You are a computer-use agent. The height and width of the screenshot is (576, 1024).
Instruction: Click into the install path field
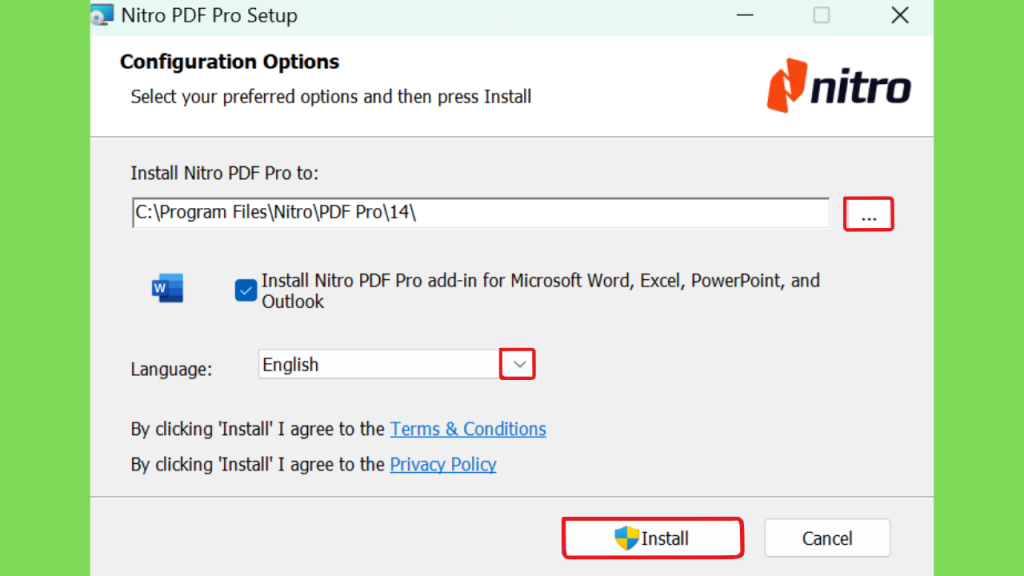click(481, 213)
